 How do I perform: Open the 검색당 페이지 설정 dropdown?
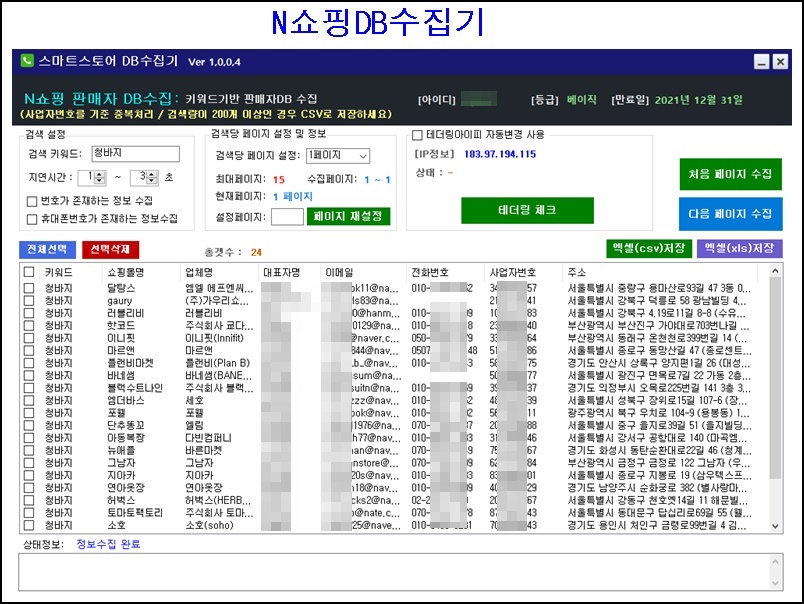(x=338, y=155)
